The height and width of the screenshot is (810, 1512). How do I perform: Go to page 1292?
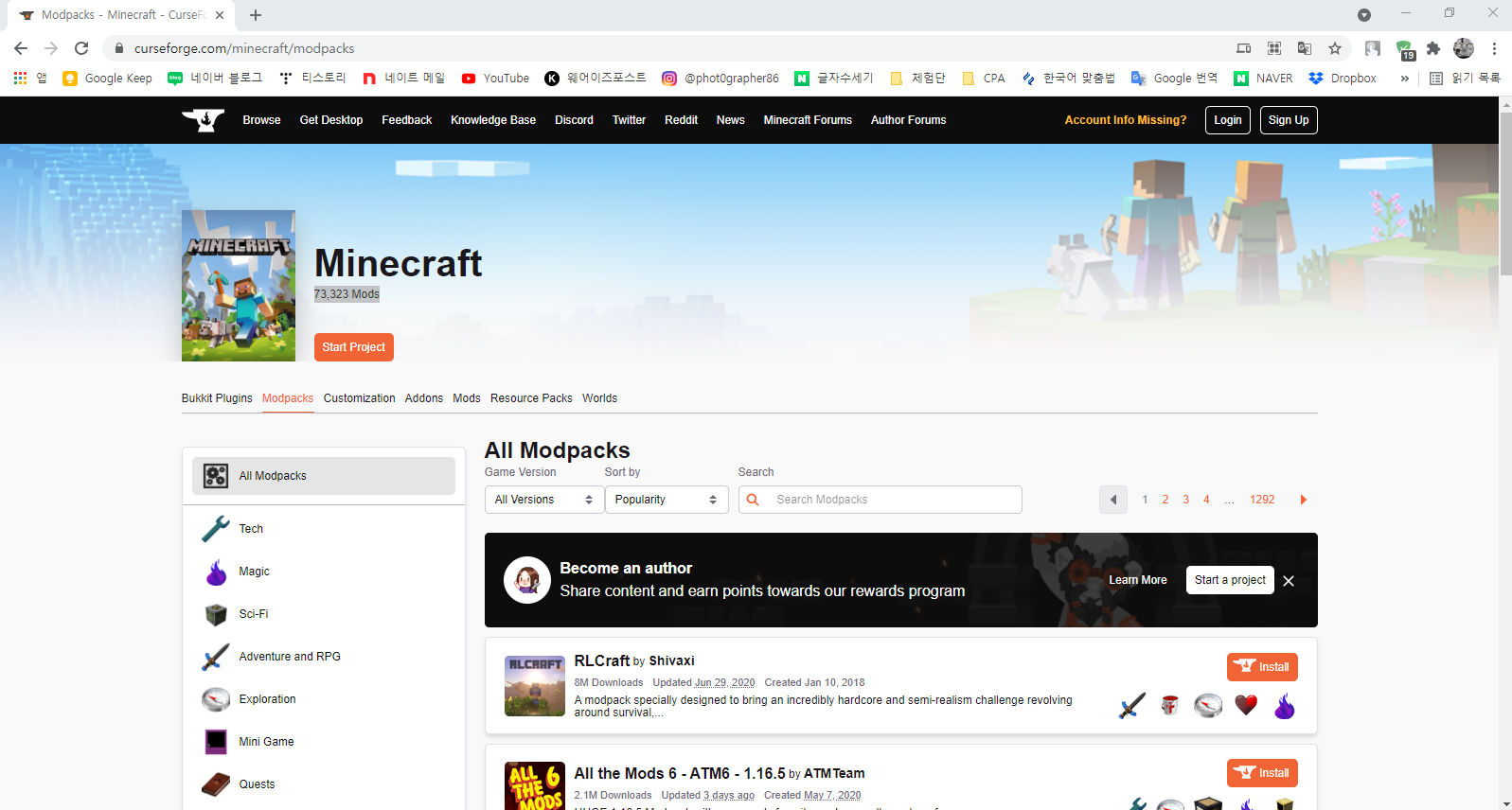[1262, 500]
